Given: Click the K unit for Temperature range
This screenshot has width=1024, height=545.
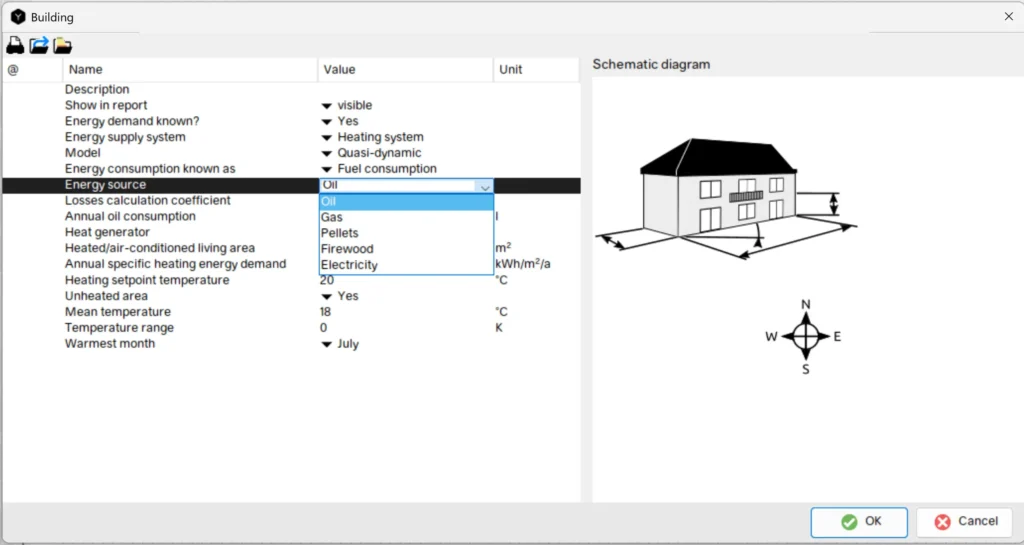Looking at the screenshot, I should click(x=499, y=328).
